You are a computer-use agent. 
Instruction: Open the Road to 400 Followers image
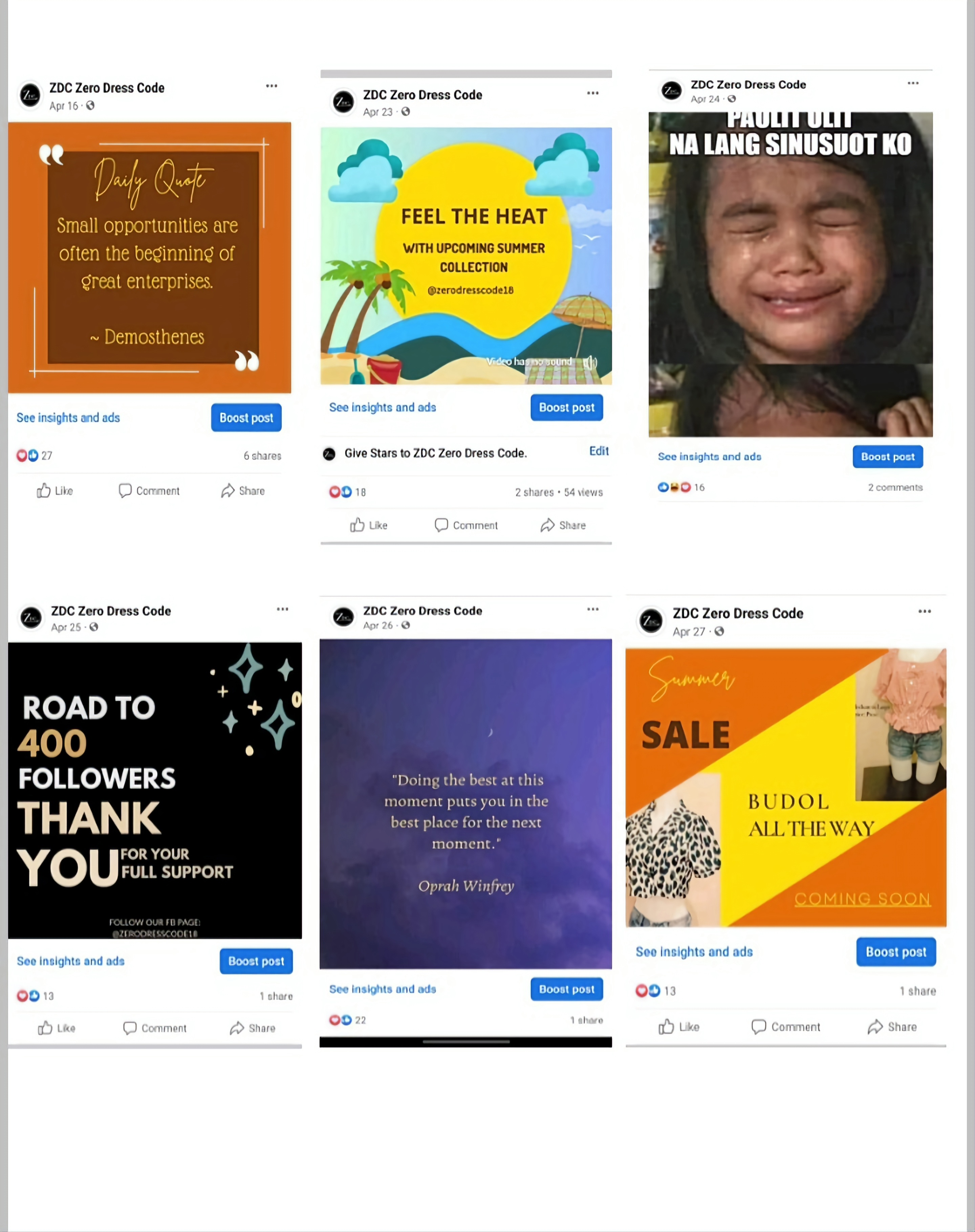coord(155,790)
